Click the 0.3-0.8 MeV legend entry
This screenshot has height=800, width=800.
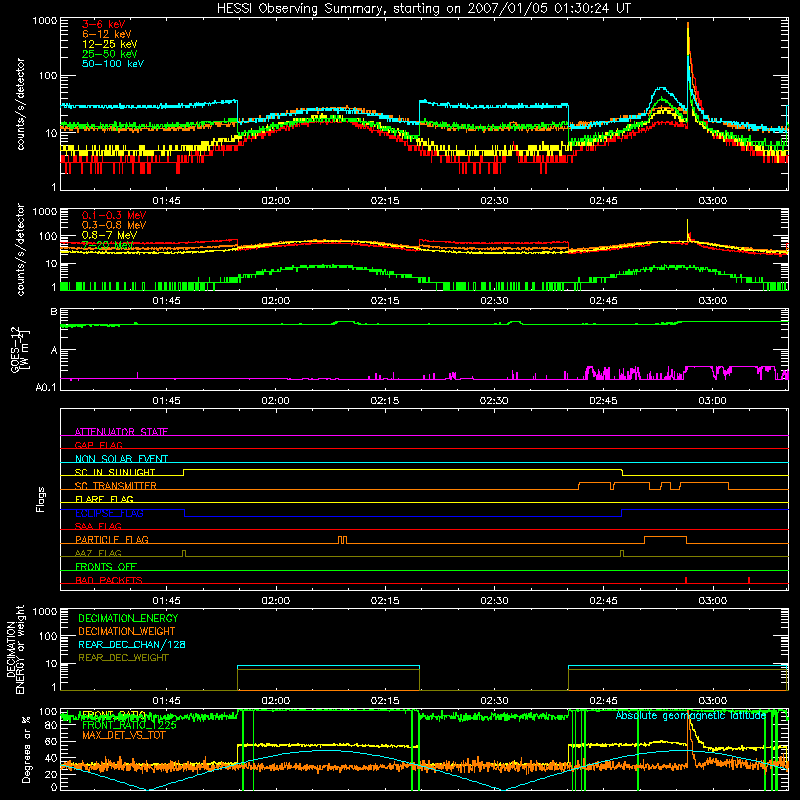[x=114, y=225]
